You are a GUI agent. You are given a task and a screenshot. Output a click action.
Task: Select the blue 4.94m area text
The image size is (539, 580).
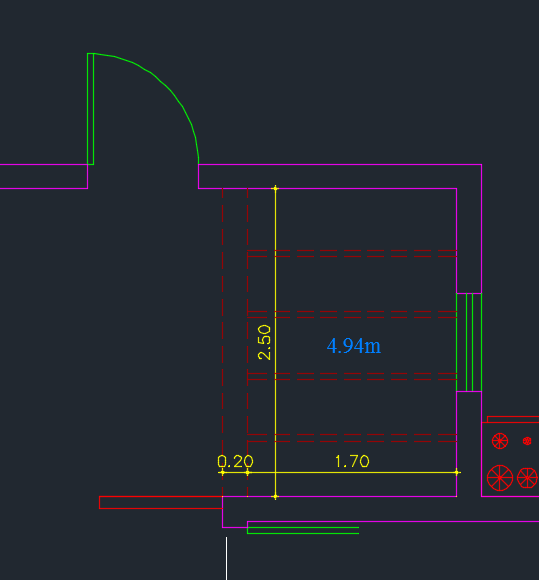(354, 346)
